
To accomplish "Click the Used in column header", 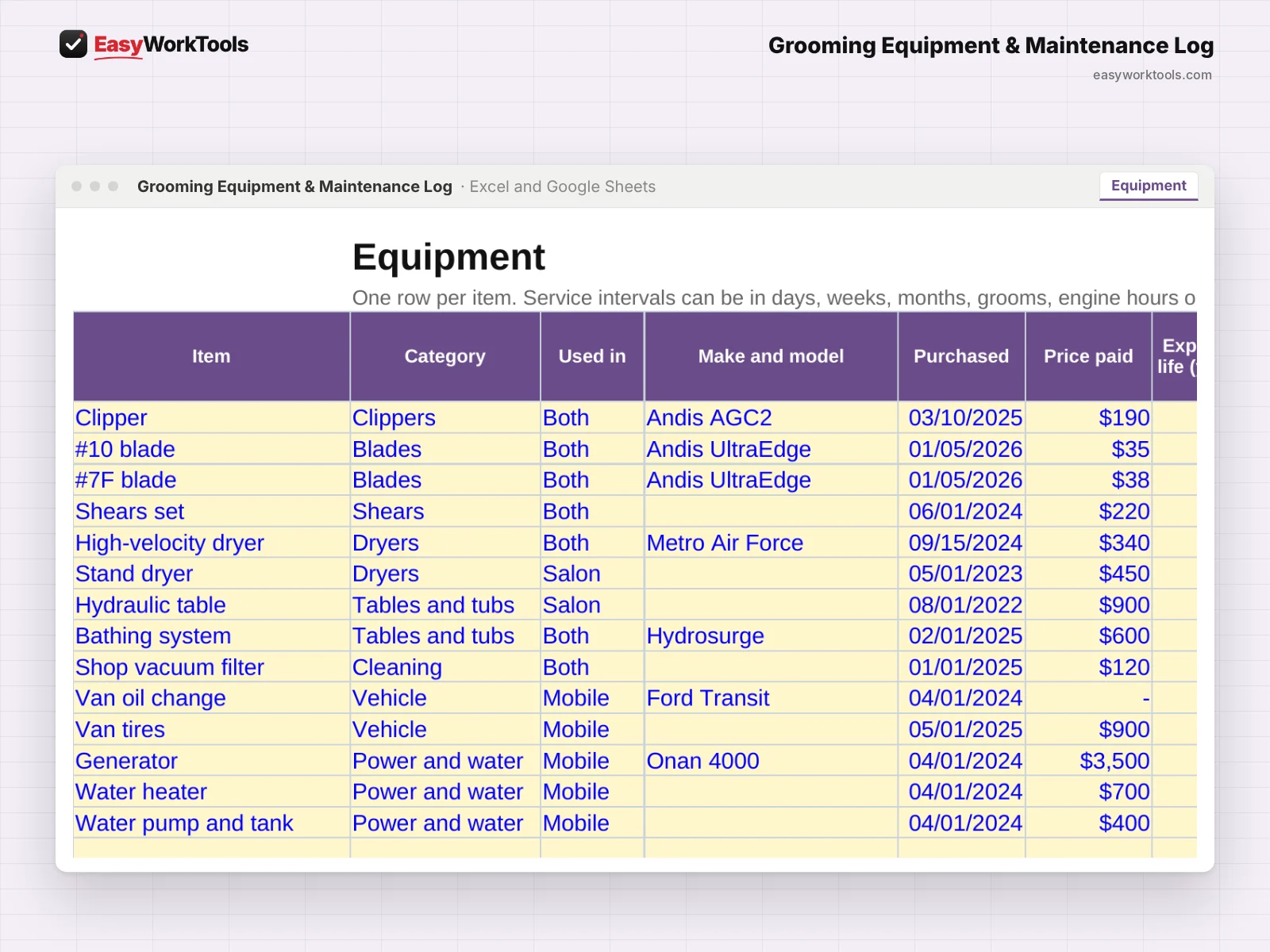I will [592, 356].
